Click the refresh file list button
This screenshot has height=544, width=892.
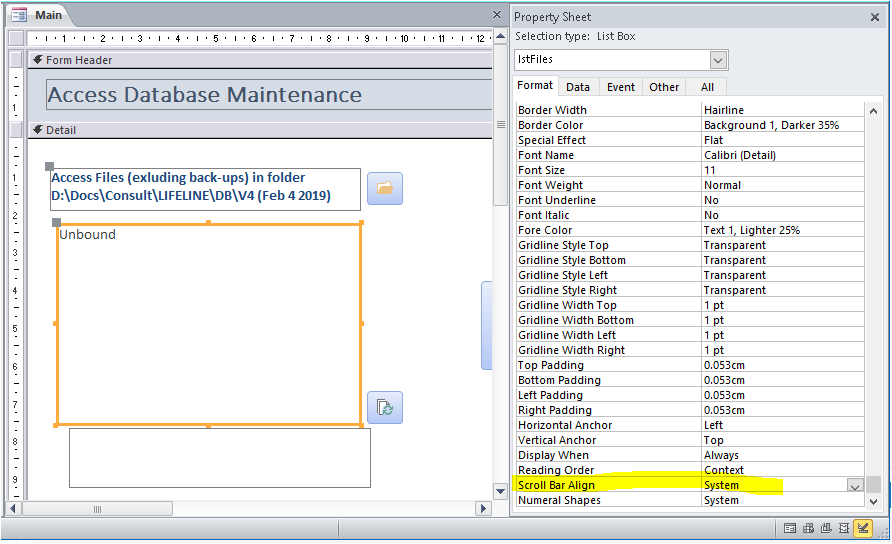point(385,407)
